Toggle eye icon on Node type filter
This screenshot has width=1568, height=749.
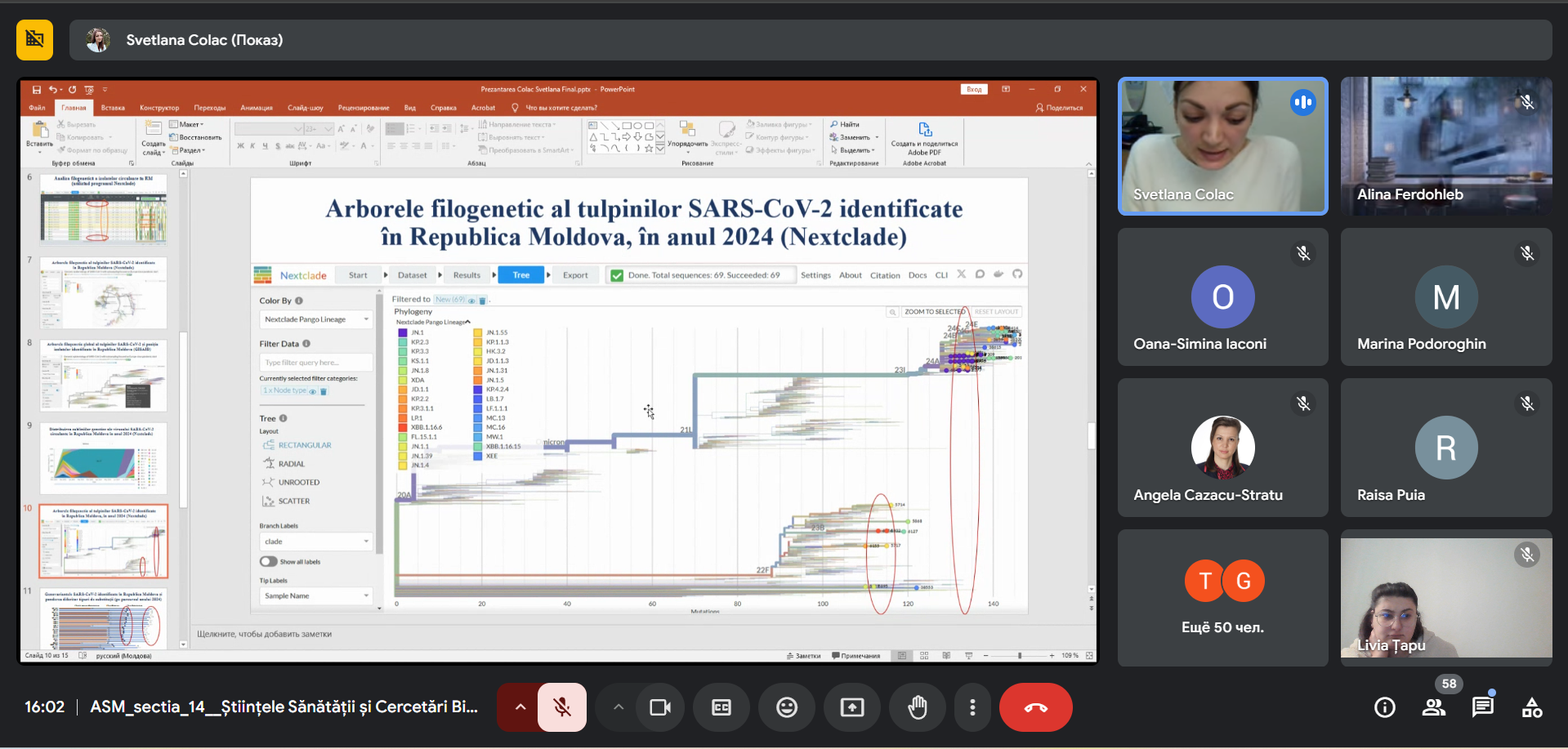pos(312,391)
